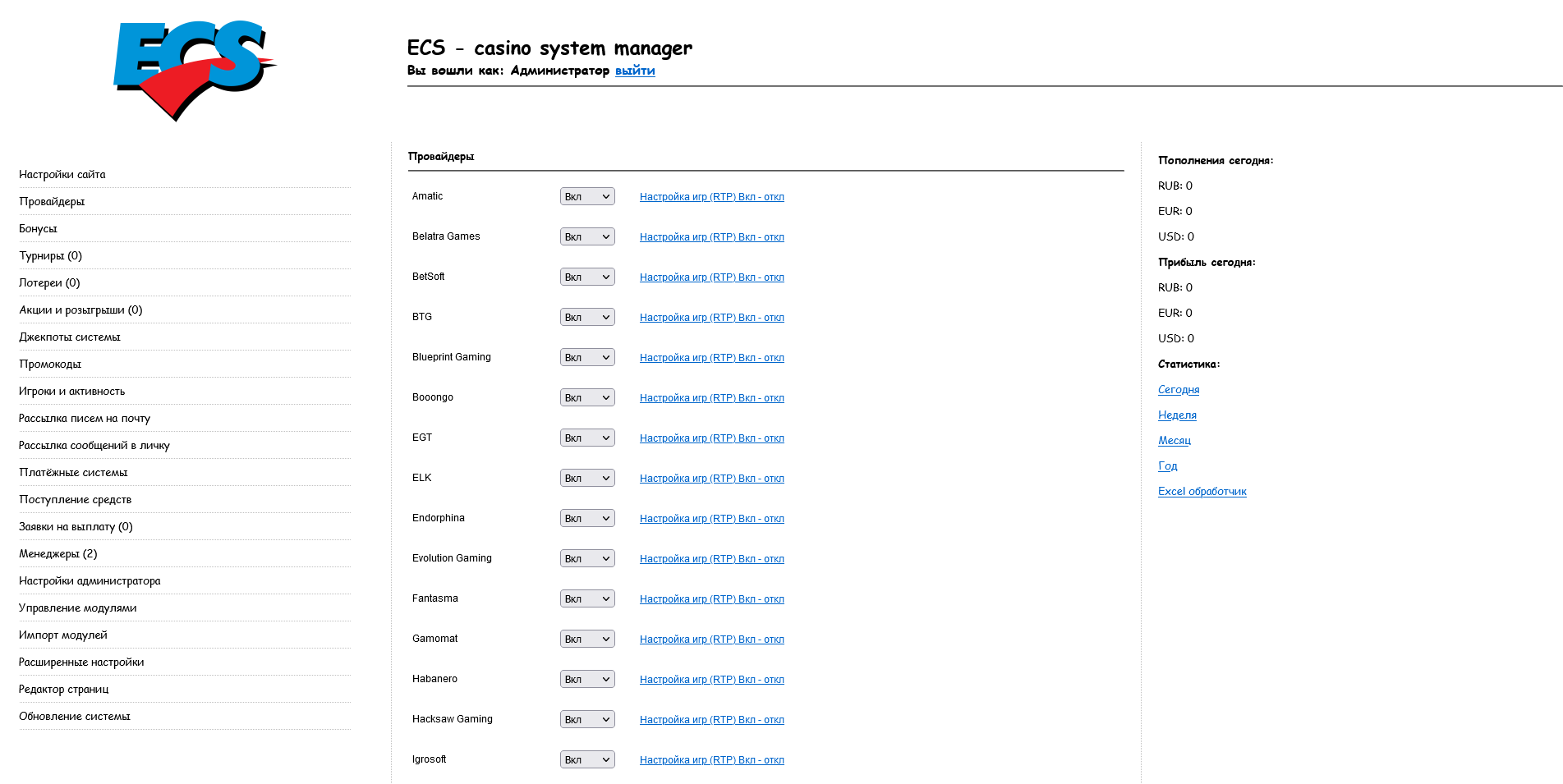Open Платёжные системы menu entry

[73, 473]
